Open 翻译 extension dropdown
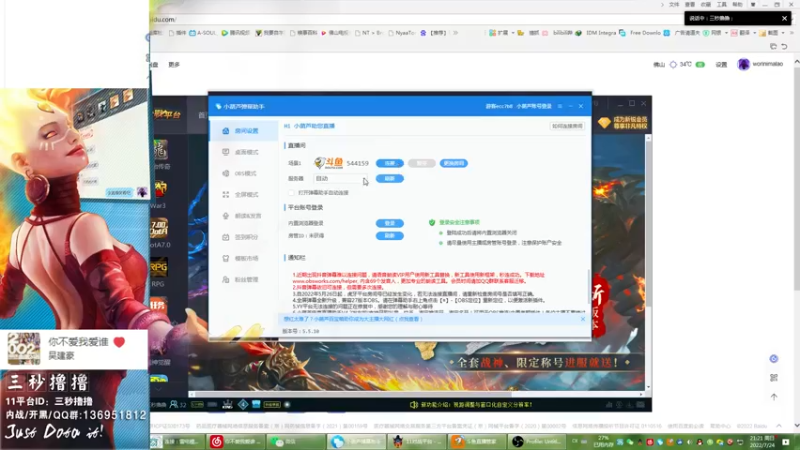The image size is (800, 450). tap(743, 33)
